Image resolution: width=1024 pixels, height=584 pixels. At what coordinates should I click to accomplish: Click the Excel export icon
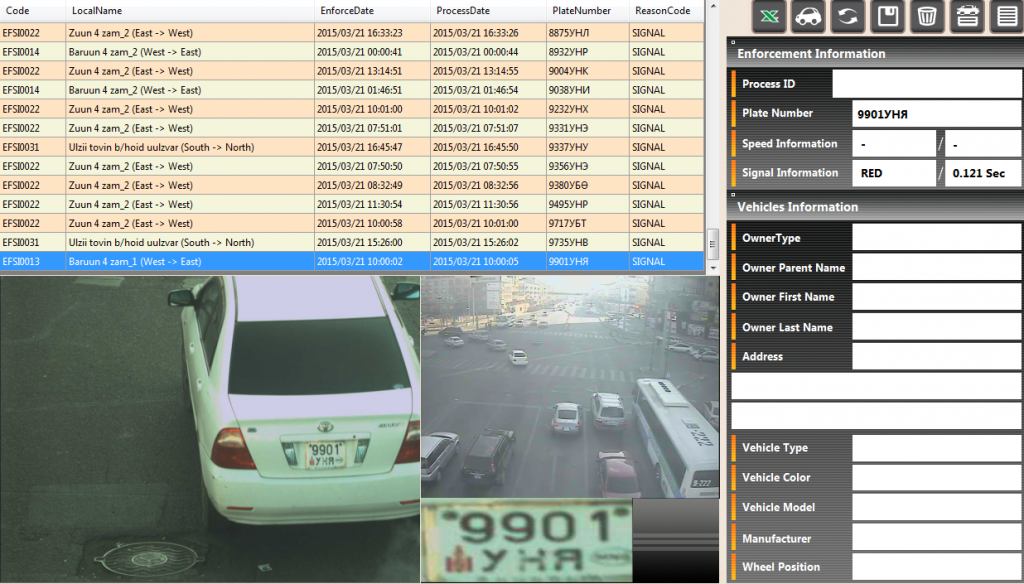(x=769, y=16)
